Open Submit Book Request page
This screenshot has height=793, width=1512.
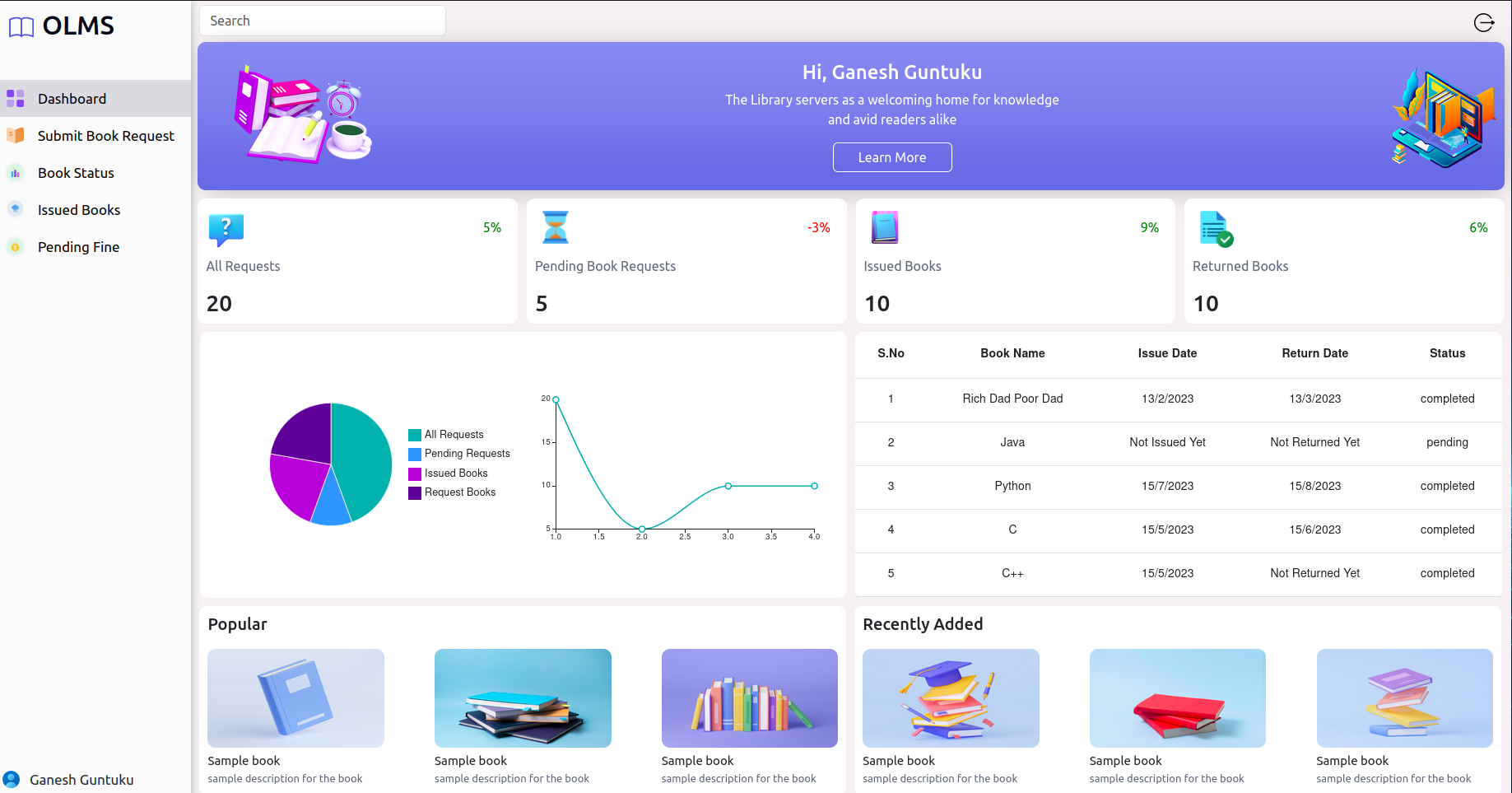[x=105, y=136]
